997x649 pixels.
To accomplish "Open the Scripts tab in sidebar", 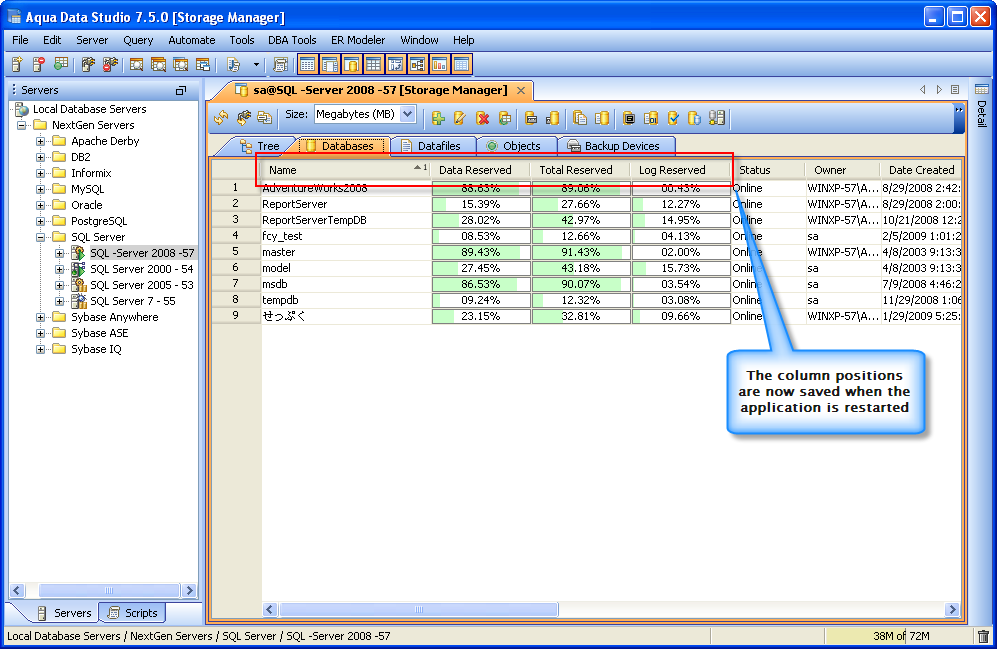I will tap(133, 613).
